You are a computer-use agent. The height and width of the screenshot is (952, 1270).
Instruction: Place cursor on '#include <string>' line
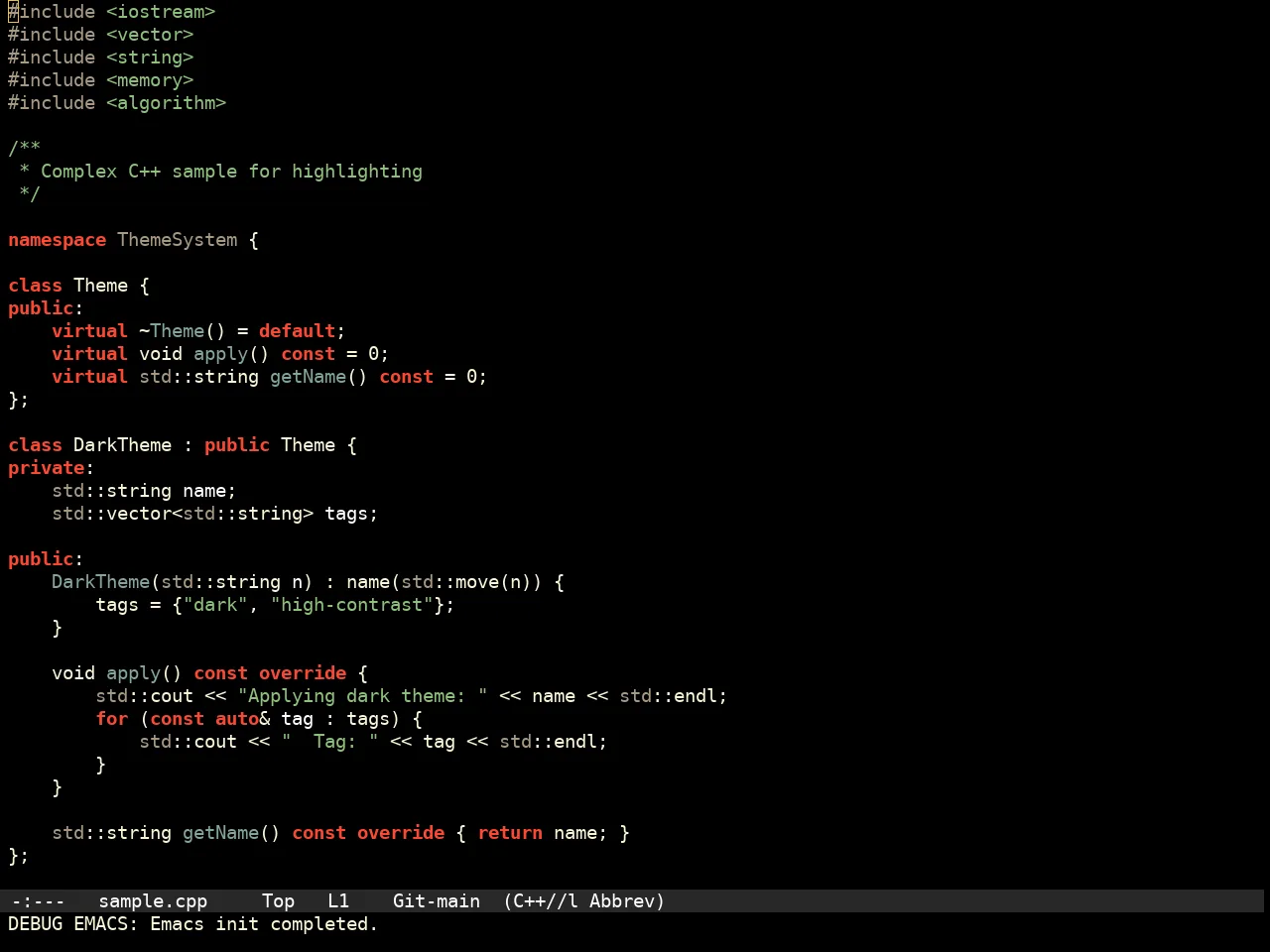pos(101,58)
